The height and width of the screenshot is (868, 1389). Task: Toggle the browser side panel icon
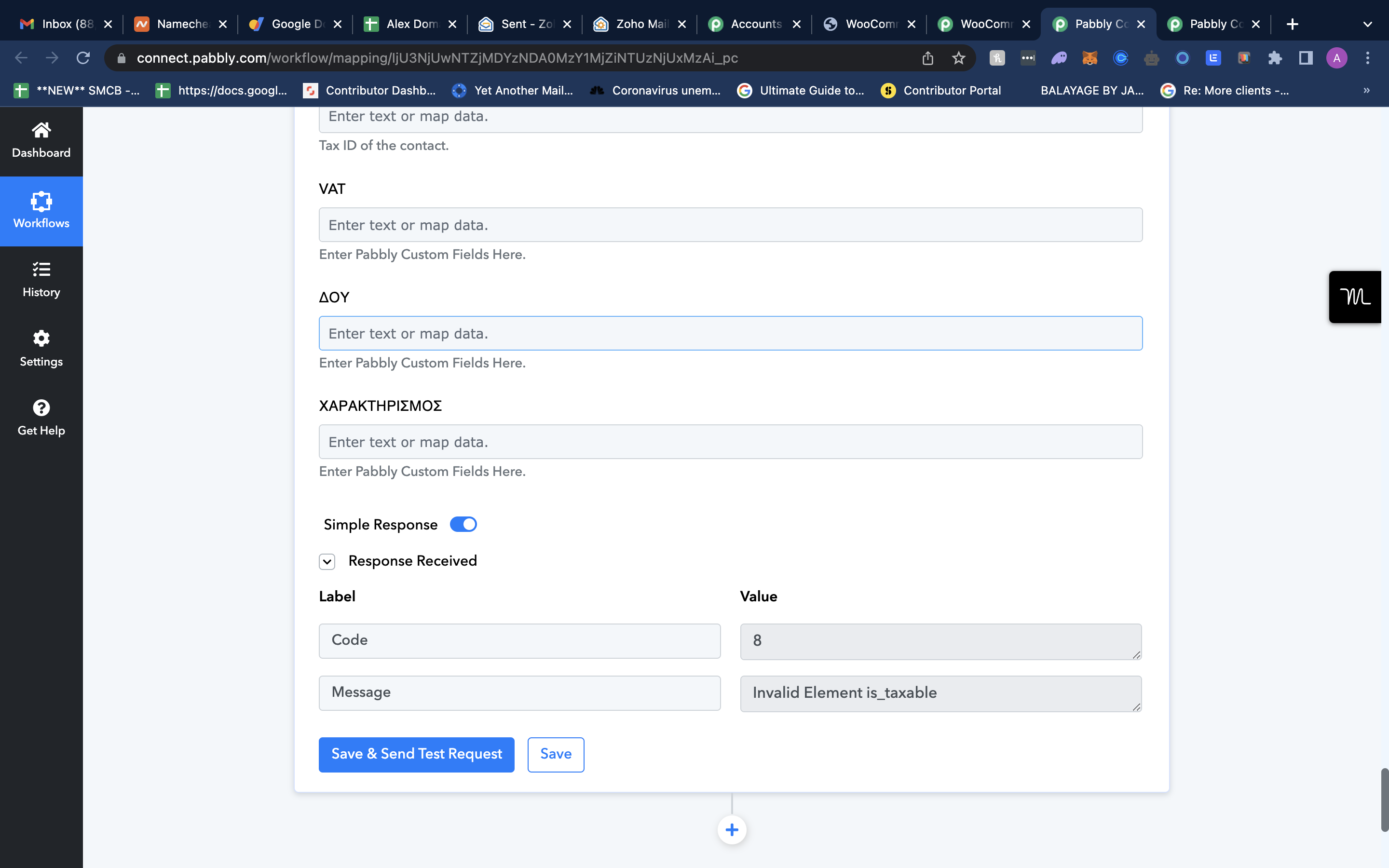point(1306,58)
